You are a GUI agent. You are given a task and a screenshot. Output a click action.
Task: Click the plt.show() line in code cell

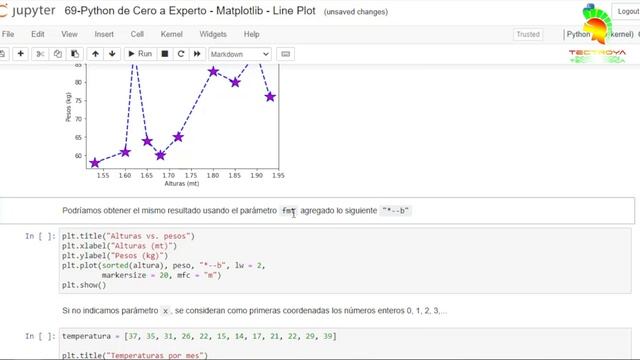[84, 285]
